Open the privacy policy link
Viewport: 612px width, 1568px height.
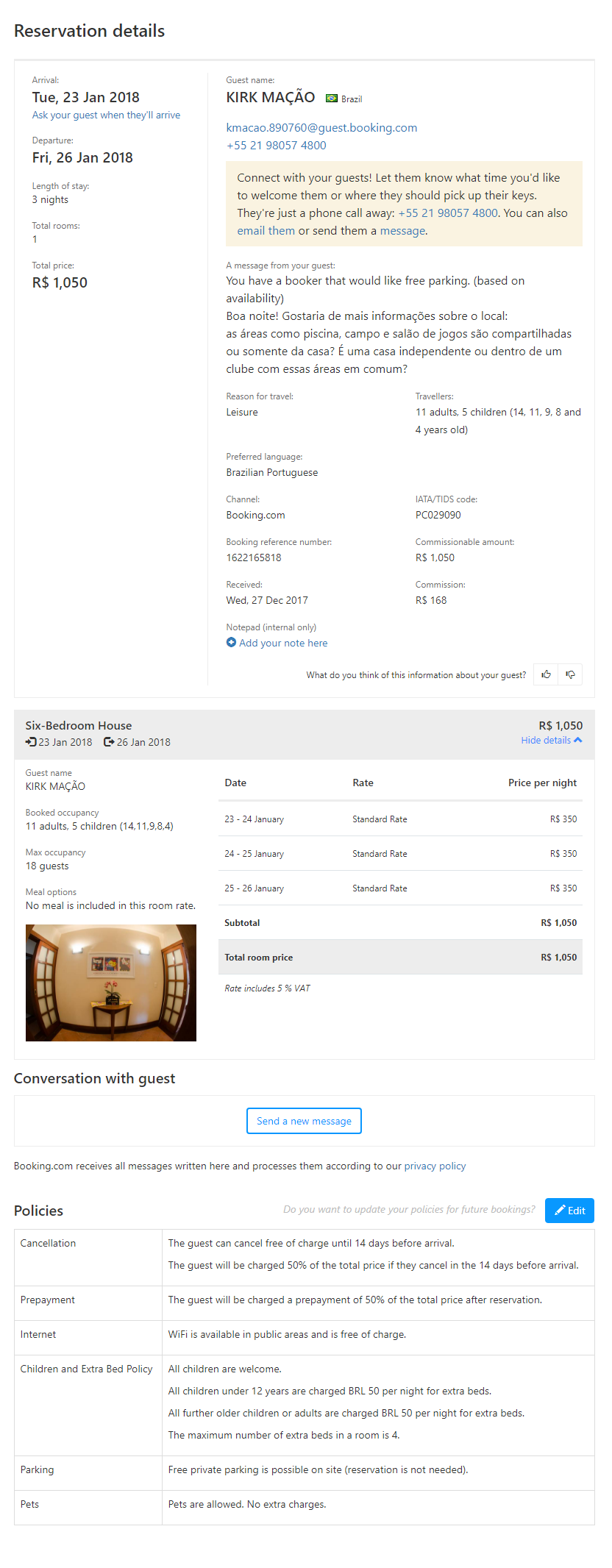[x=435, y=1166]
